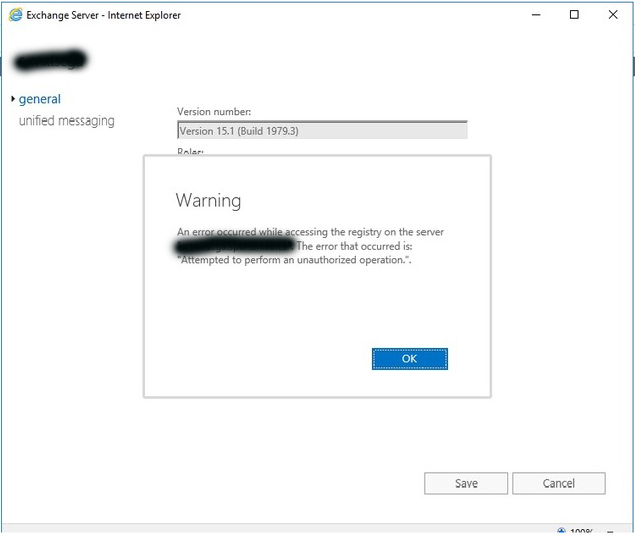Click the zoom level icon in status bar
Image resolution: width=635 pixels, height=536 pixels.
(561, 531)
